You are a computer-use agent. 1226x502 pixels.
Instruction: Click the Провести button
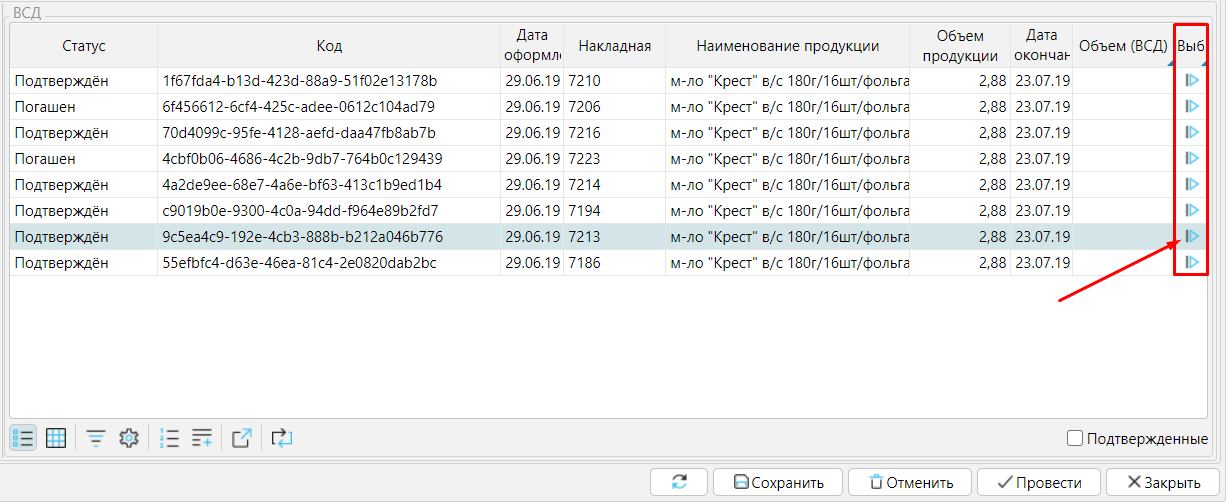(x=1038, y=482)
